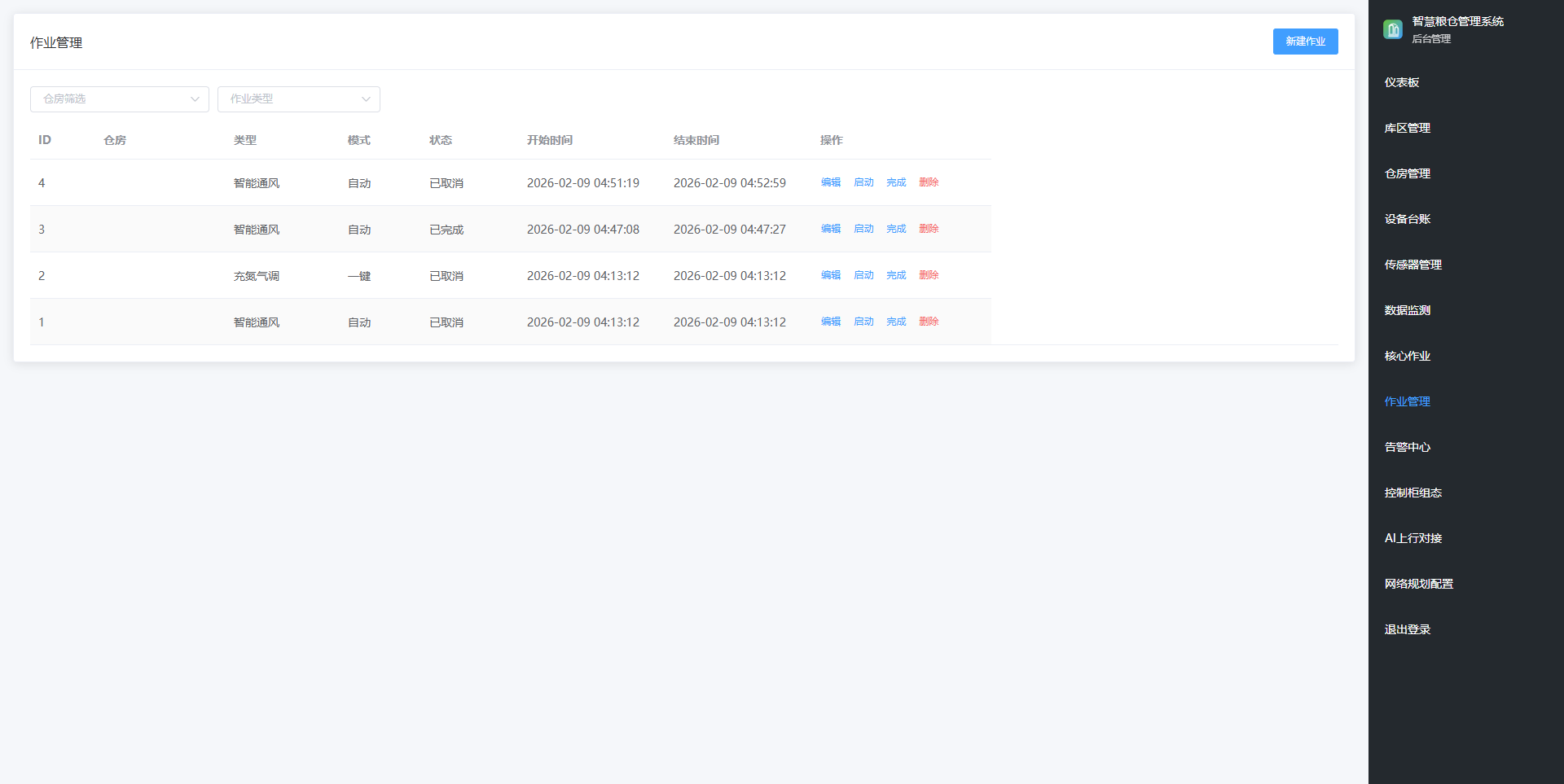Click the 新建作业 button

tap(1305, 42)
